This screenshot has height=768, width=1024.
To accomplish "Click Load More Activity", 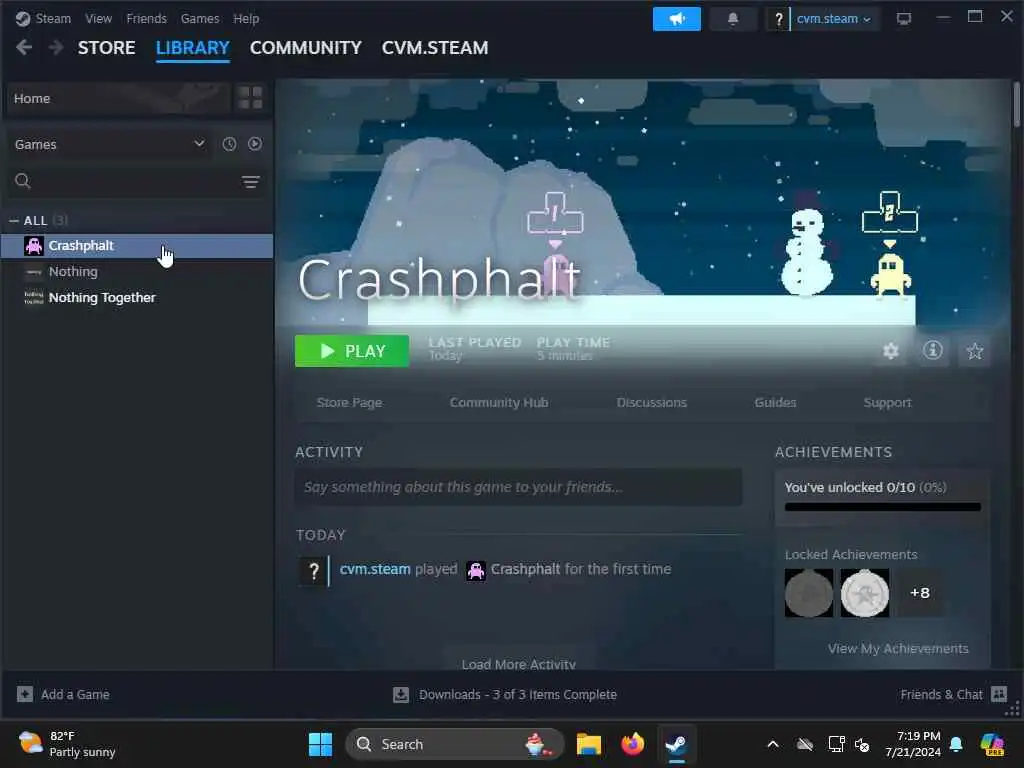I will [519, 664].
